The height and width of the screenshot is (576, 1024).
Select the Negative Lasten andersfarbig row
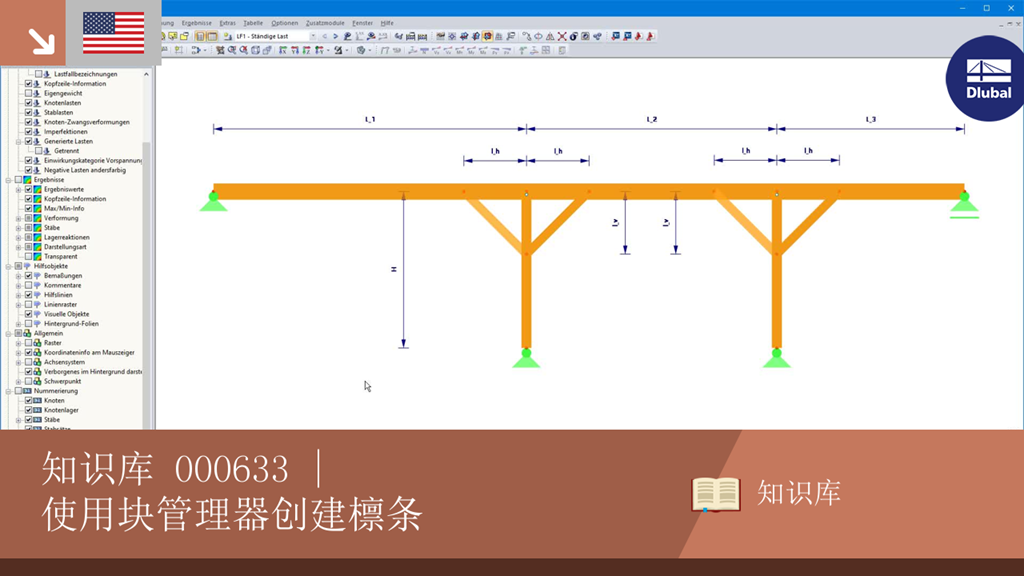tap(85, 170)
